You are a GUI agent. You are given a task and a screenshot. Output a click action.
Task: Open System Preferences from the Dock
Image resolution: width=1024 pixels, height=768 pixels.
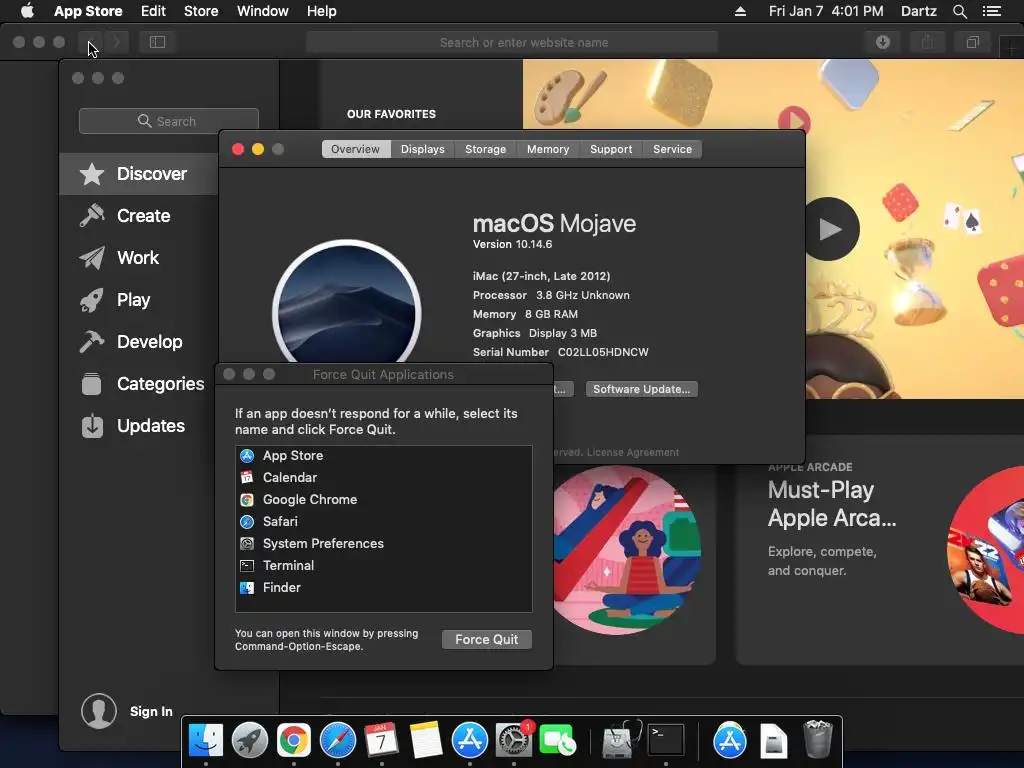[x=514, y=739]
